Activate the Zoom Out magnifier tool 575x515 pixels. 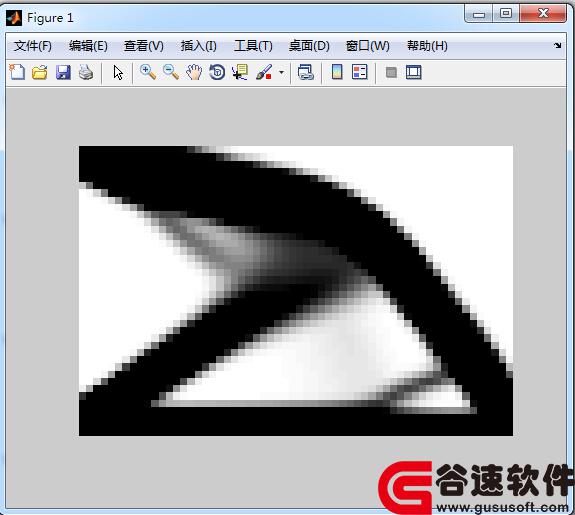[x=171, y=72]
